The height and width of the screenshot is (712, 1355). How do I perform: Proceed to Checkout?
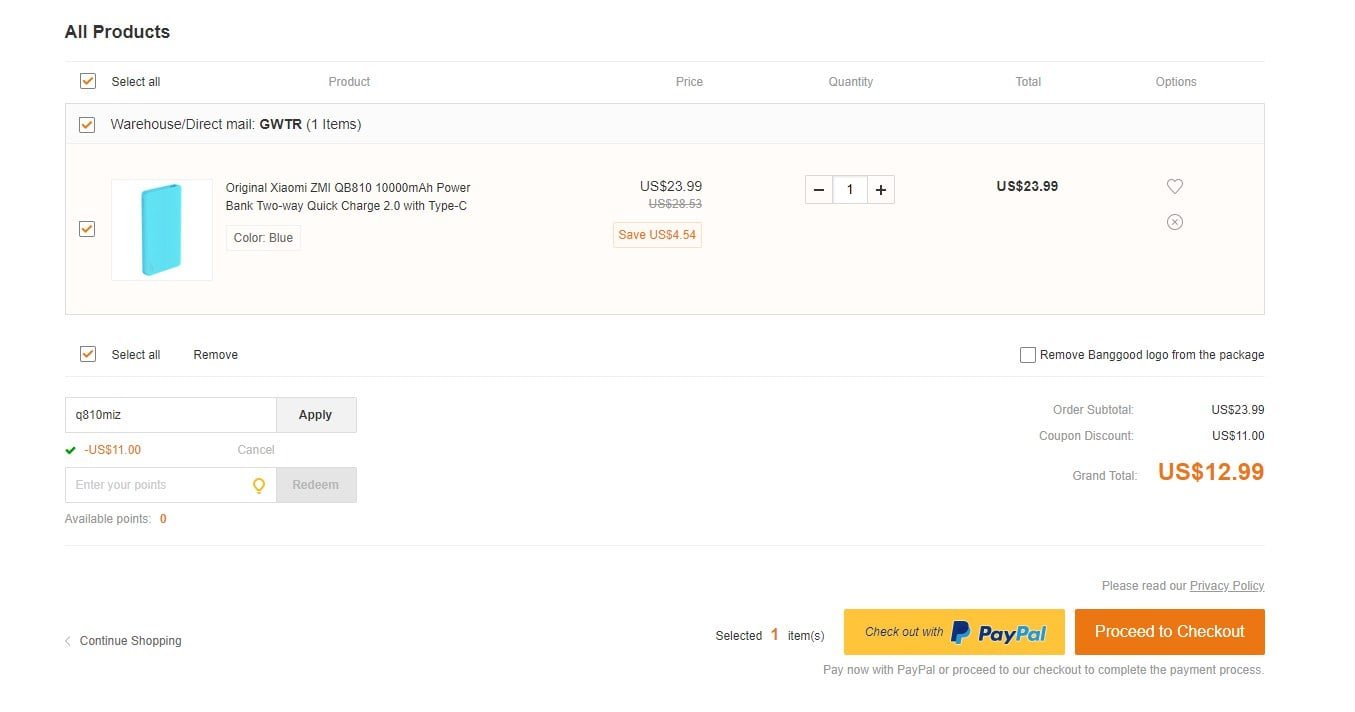point(1170,632)
